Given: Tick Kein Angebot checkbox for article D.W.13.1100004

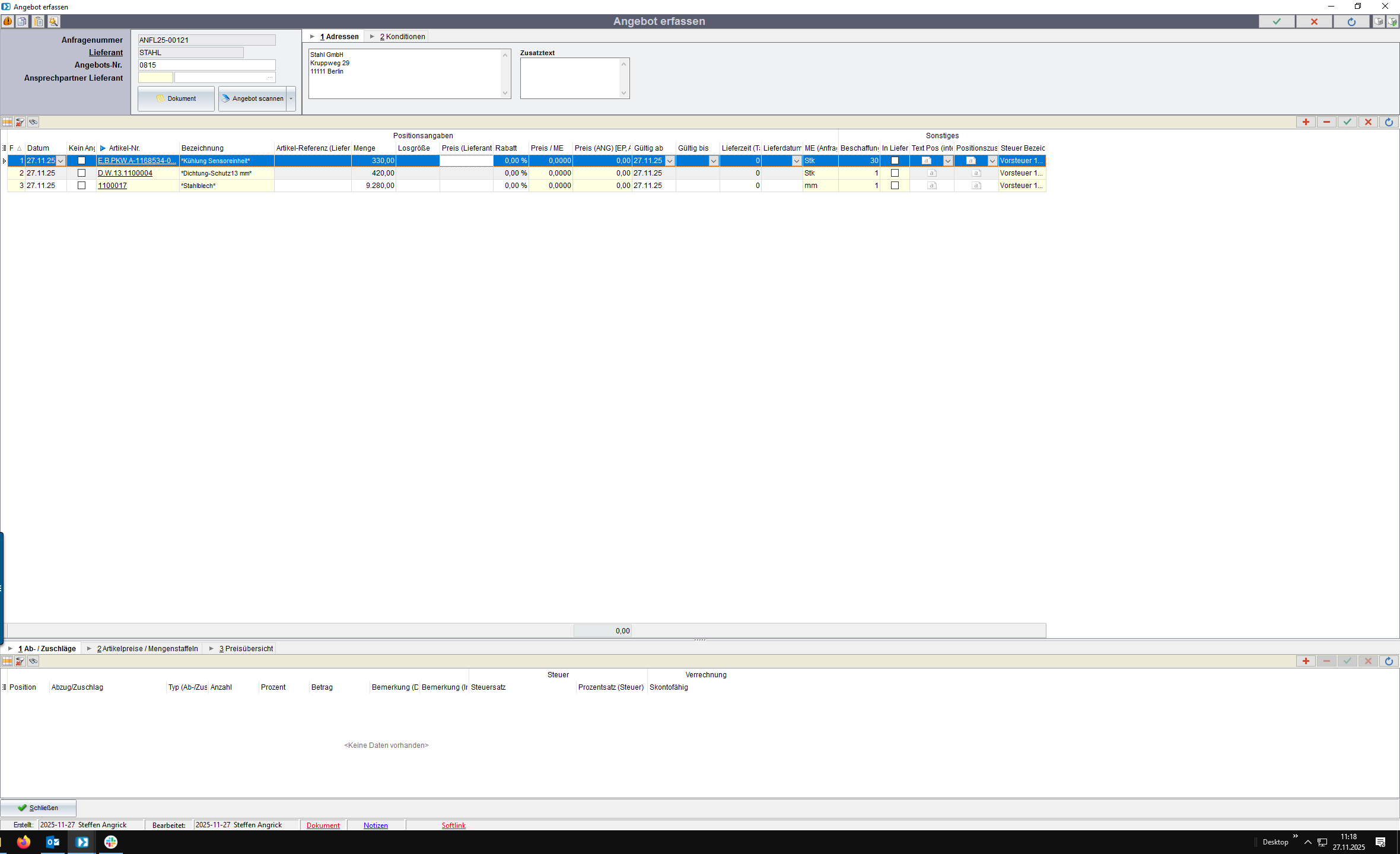Looking at the screenshot, I should pyautogui.click(x=82, y=173).
